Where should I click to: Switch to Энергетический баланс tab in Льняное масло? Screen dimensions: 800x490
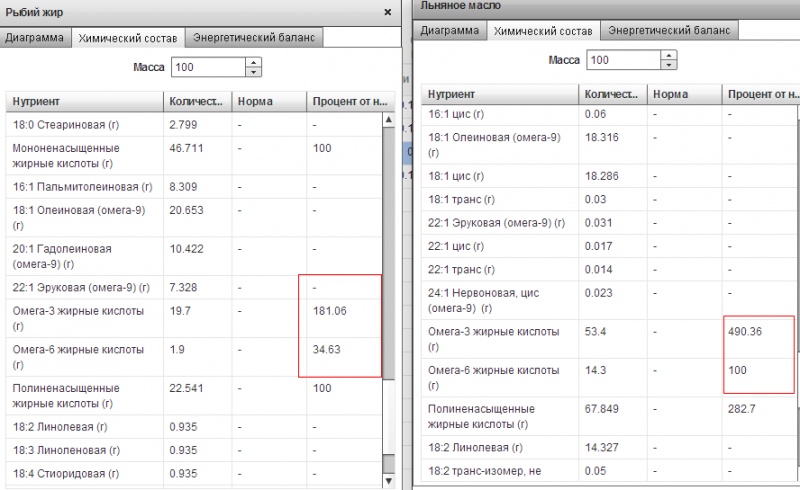pos(670,30)
